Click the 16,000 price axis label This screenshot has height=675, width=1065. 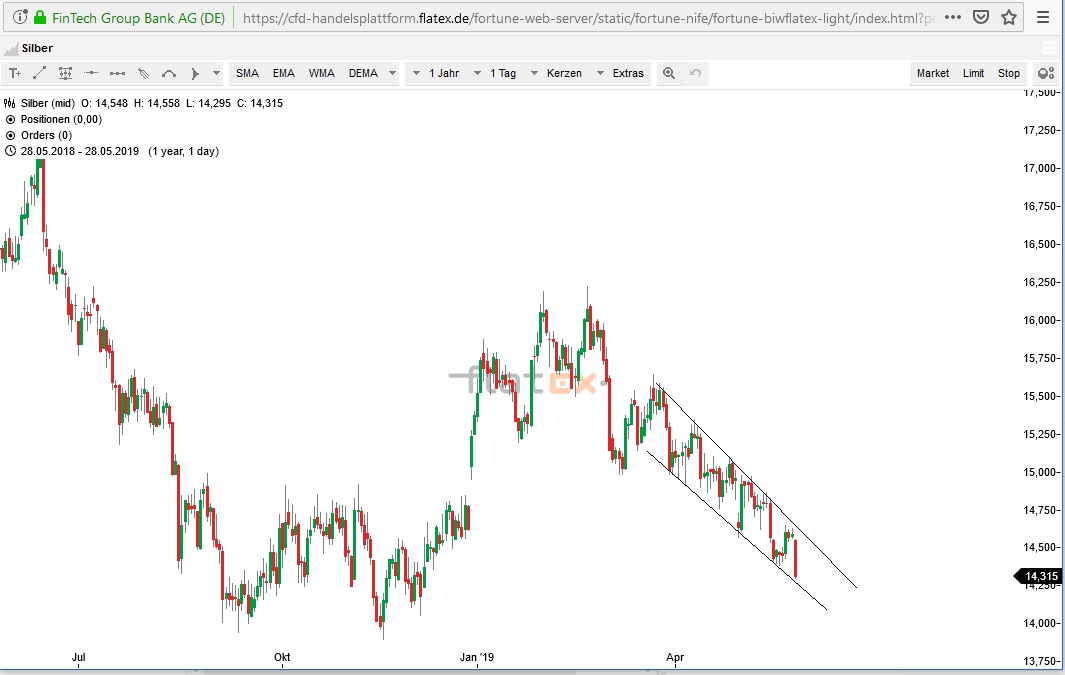(1039, 321)
